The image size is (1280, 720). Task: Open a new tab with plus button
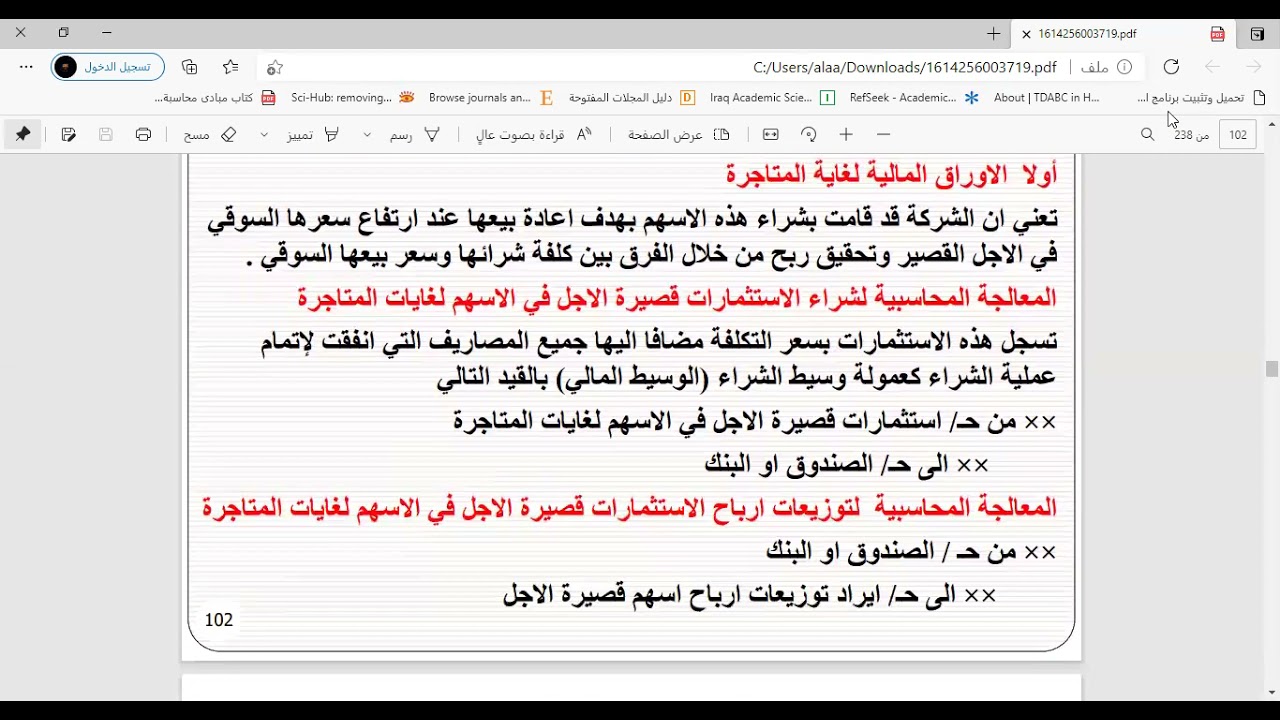coord(993,34)
